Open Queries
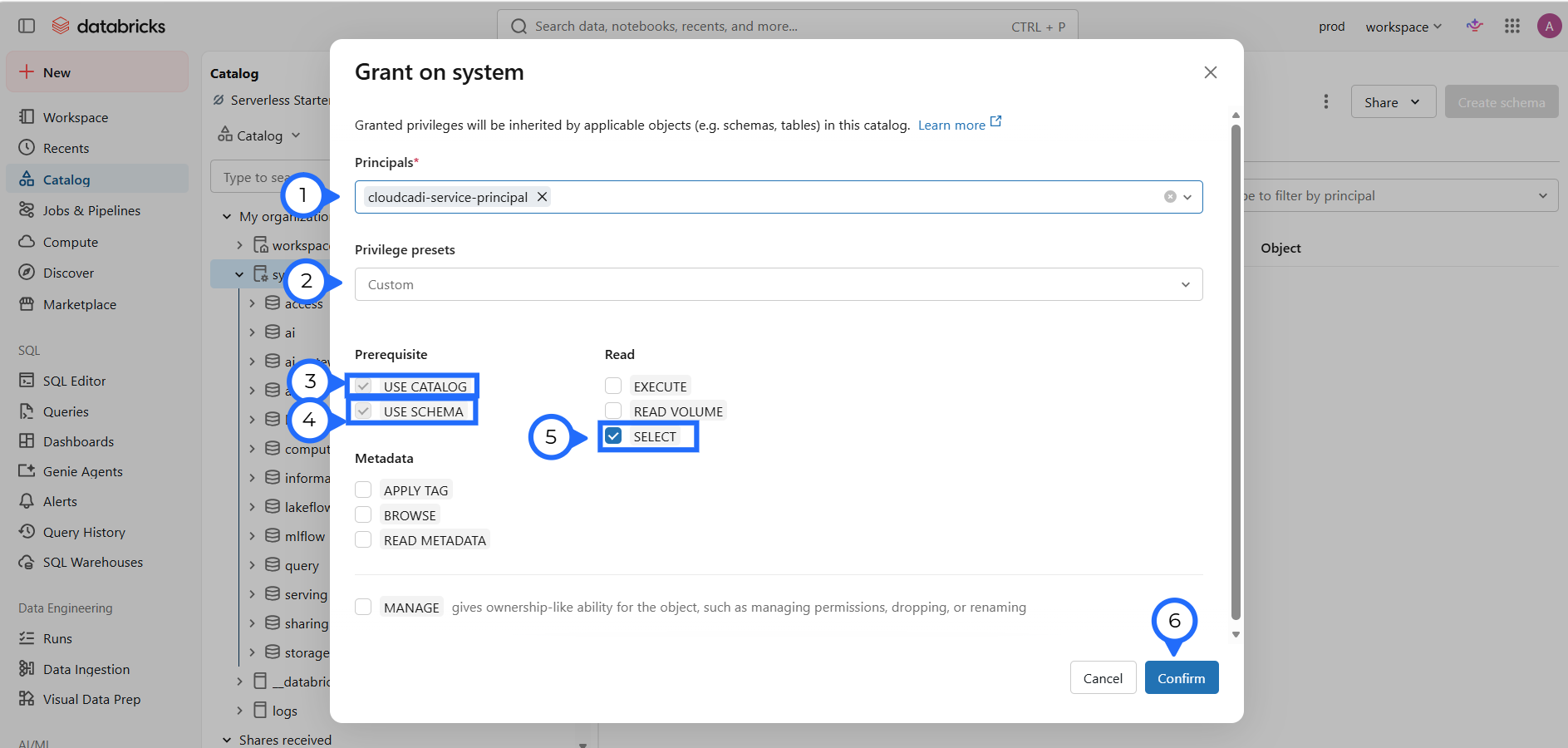 97,411
